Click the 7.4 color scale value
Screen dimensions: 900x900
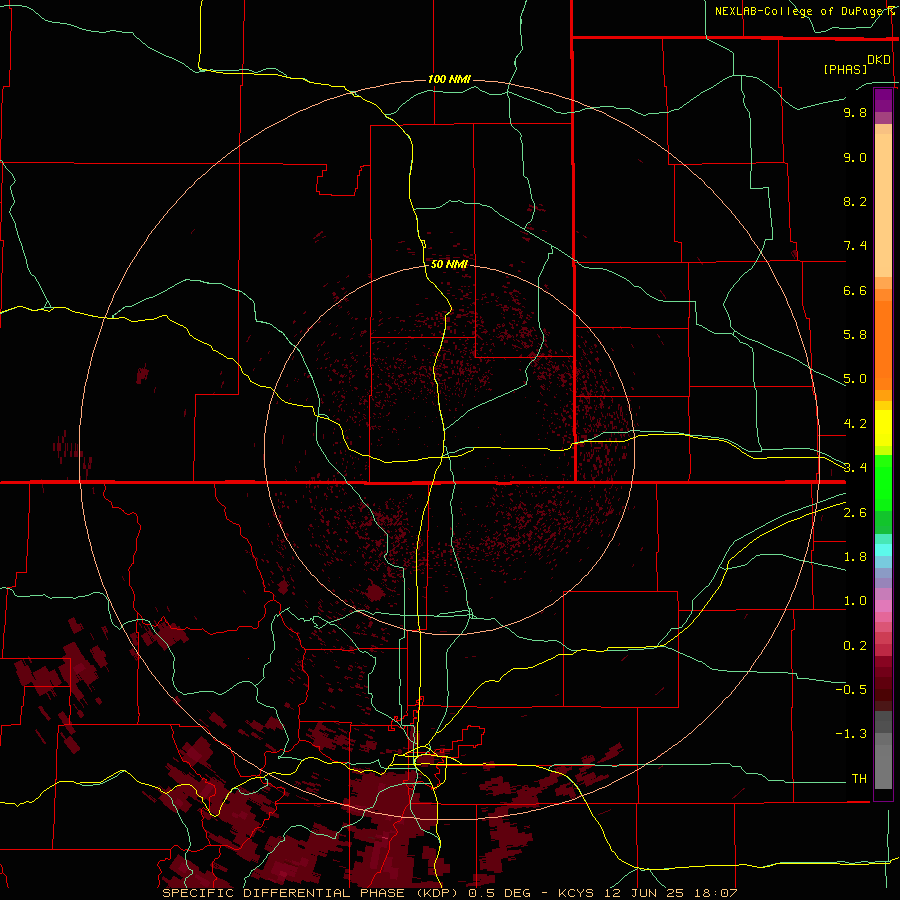pos(855,246)
